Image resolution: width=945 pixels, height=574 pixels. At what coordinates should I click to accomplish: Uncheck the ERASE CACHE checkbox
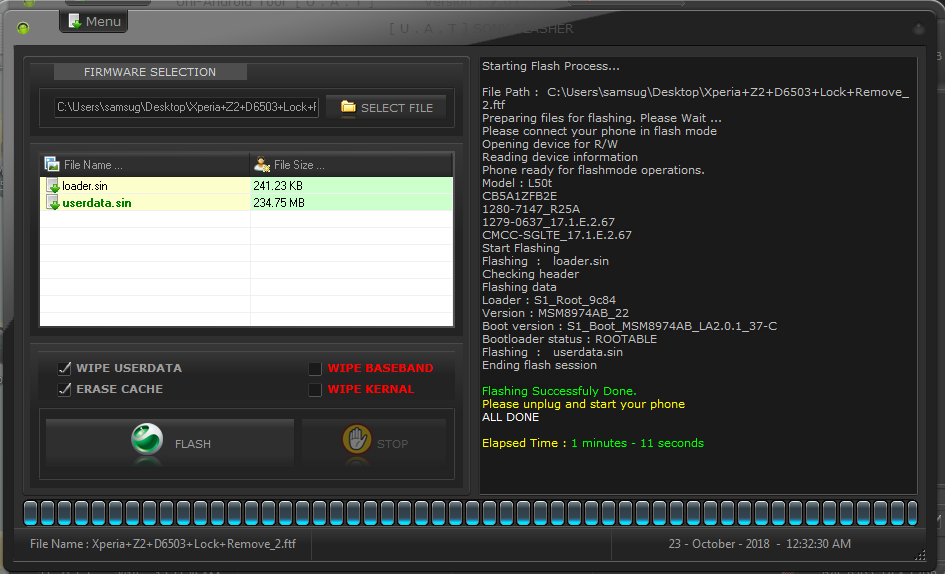64,389
